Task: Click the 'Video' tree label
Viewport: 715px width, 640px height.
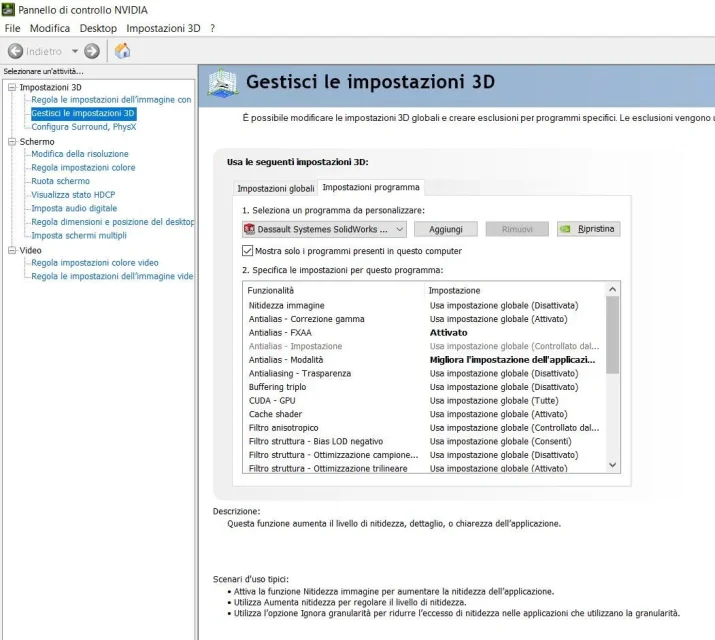Action: [31, 250]
